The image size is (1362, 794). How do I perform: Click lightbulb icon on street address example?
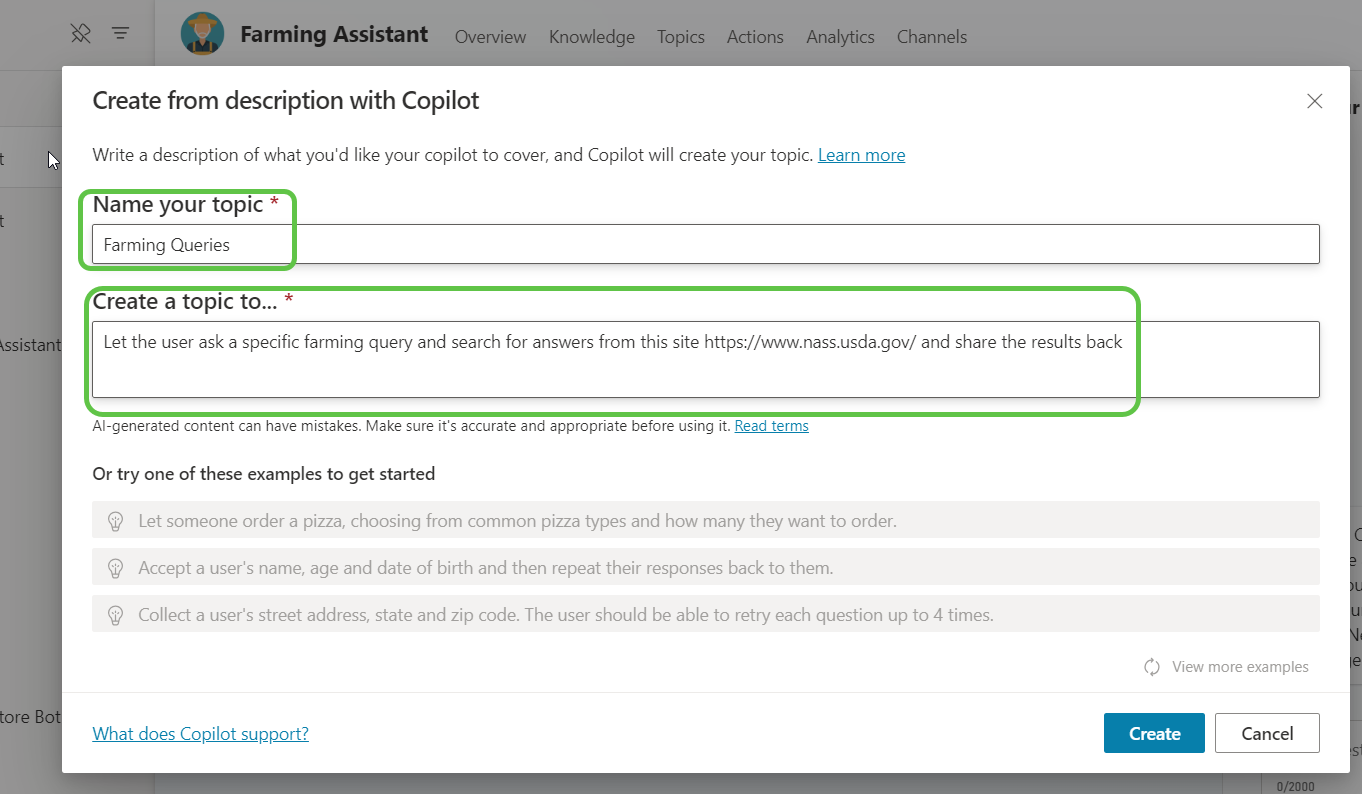click(x=116, y=615)
